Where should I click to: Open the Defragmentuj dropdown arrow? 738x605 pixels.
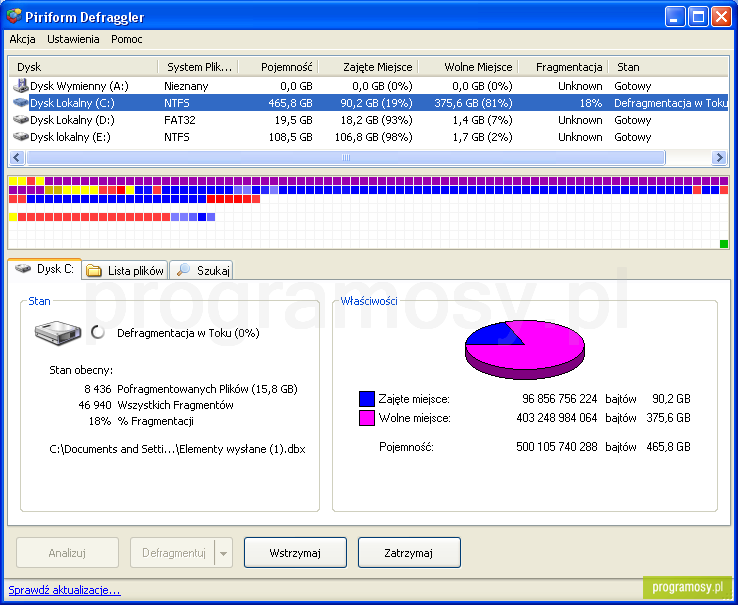pos(224,553)
